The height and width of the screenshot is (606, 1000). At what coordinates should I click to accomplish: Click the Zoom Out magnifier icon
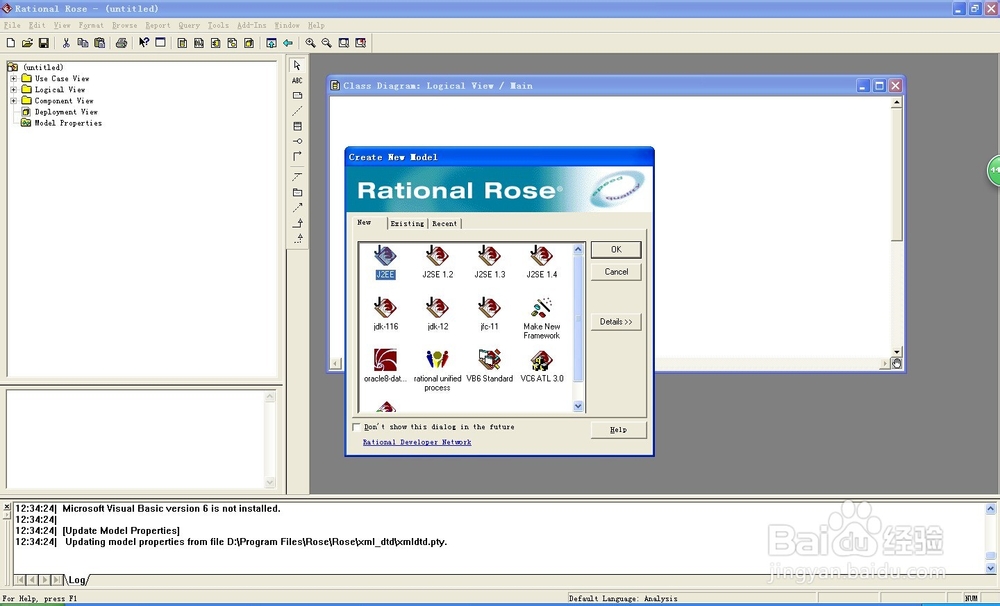(x=327, y=43)
